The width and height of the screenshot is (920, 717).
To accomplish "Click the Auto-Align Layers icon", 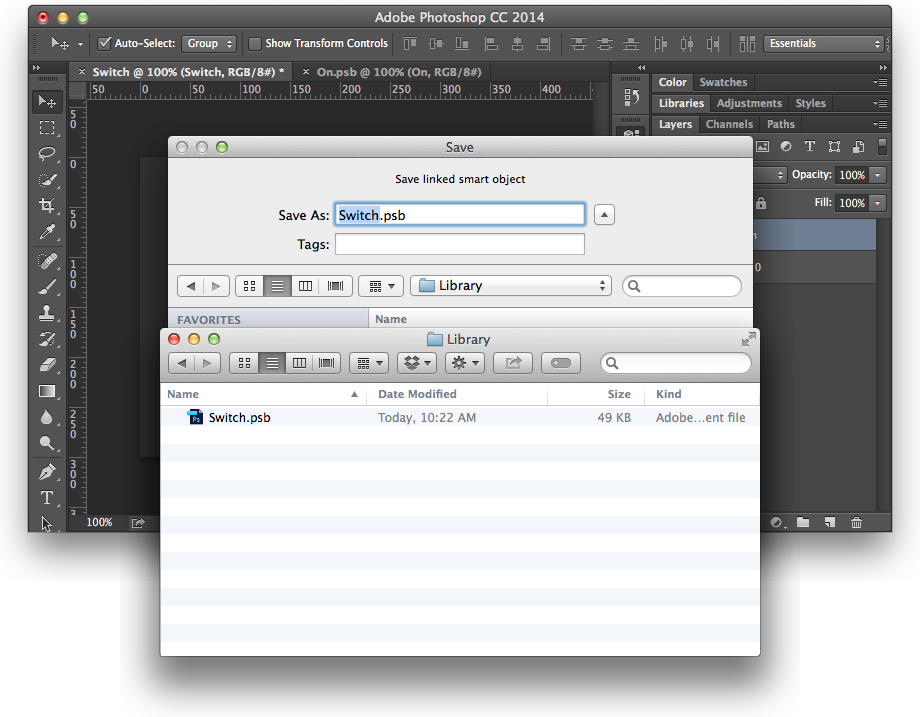I will (747, 43).
